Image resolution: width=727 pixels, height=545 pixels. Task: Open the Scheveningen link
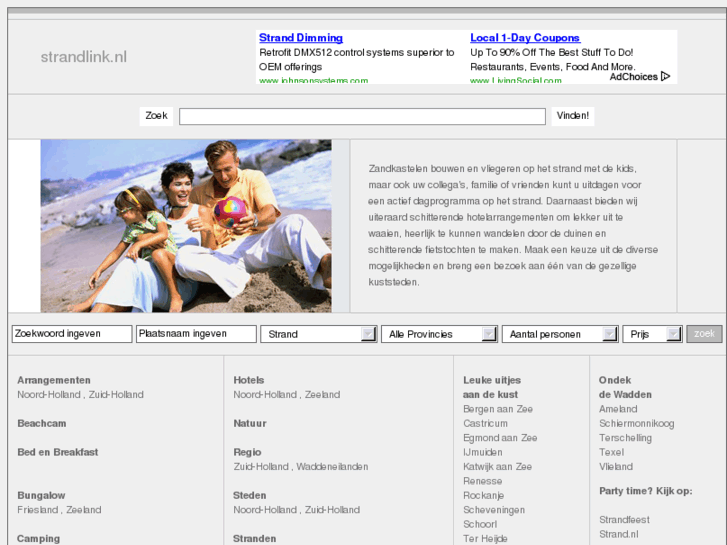click(494, 509)
